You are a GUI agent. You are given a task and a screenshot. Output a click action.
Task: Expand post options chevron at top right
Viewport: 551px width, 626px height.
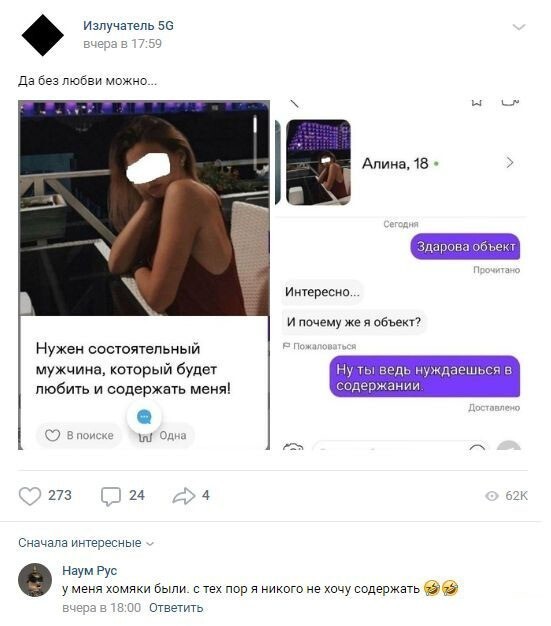[x=518, y=27]
